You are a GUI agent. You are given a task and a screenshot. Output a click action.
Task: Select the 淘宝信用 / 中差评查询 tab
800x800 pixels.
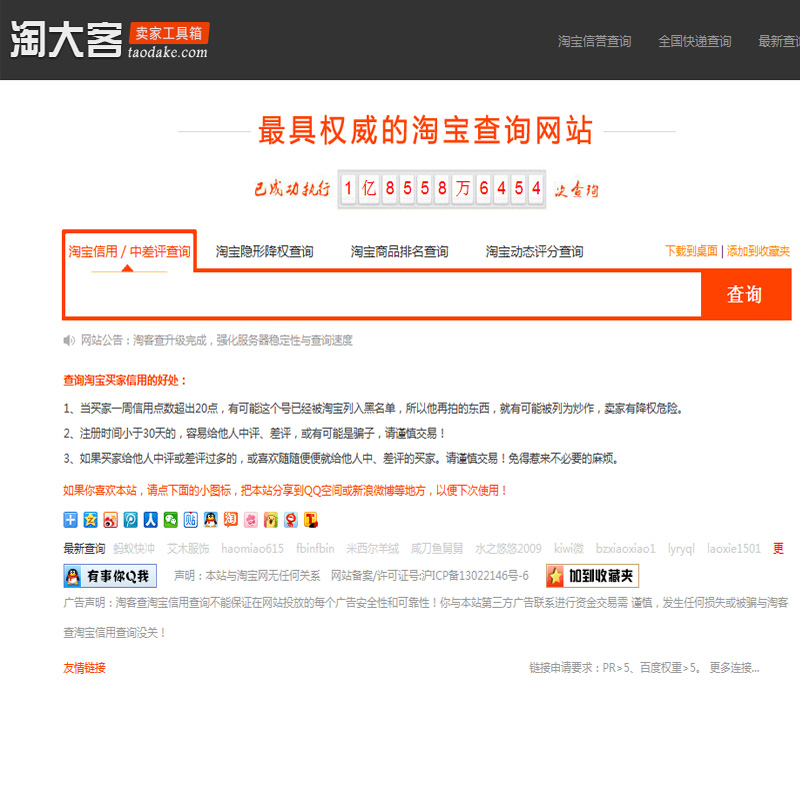coord(130,251)
